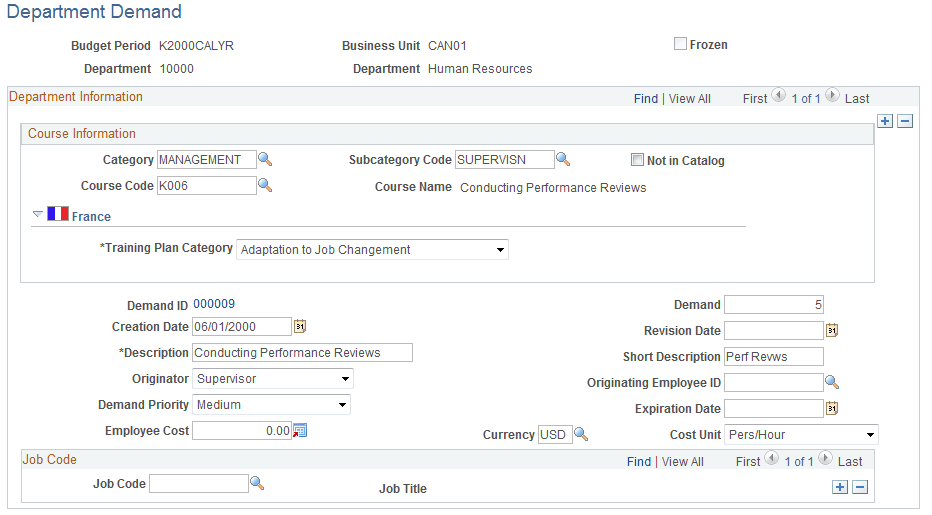Click Find in Department Information header
The width and height of the screenshot is (932, 515).
click(645, 98)
